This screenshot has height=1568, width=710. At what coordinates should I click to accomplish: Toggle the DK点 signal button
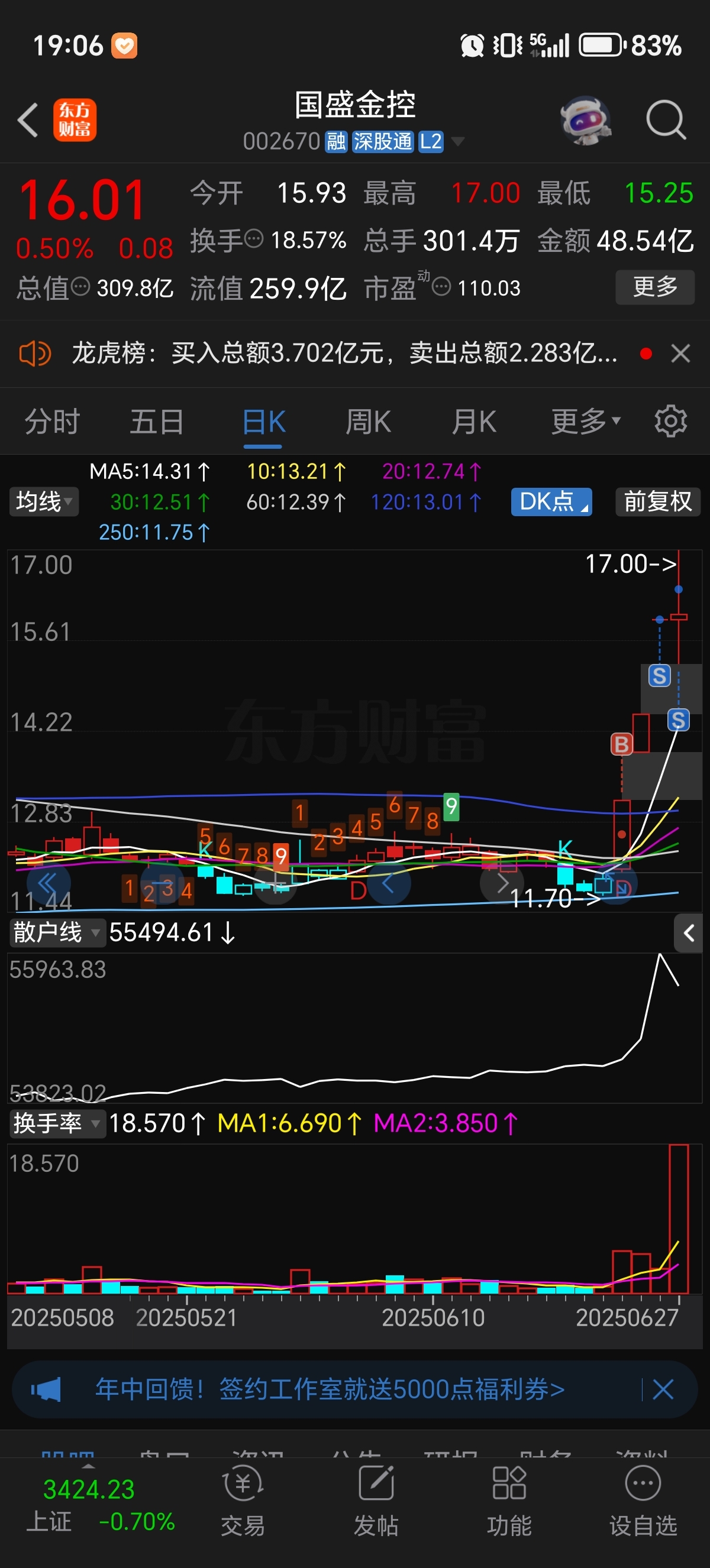[551, 502]
